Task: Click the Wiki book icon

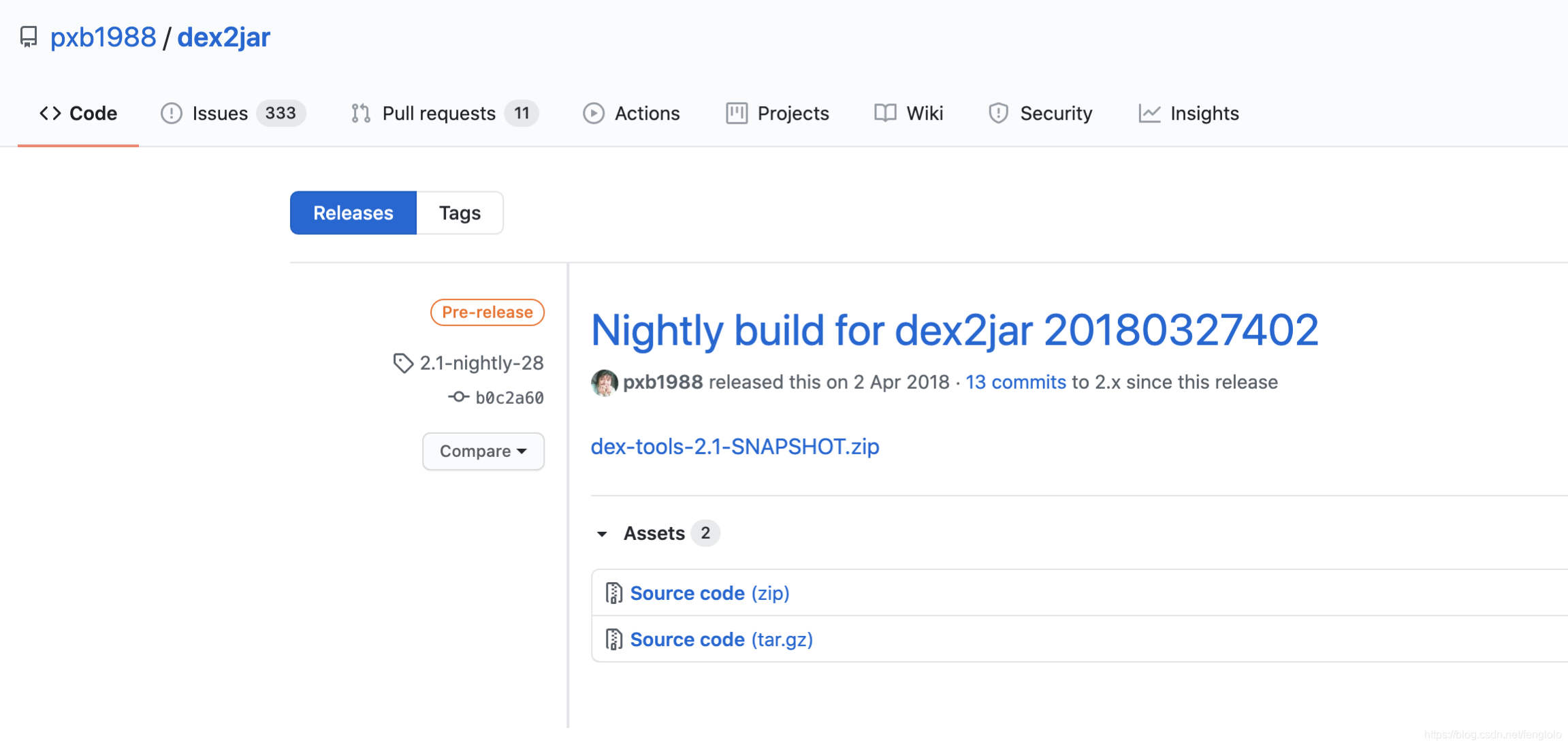Action: point(884,113)
